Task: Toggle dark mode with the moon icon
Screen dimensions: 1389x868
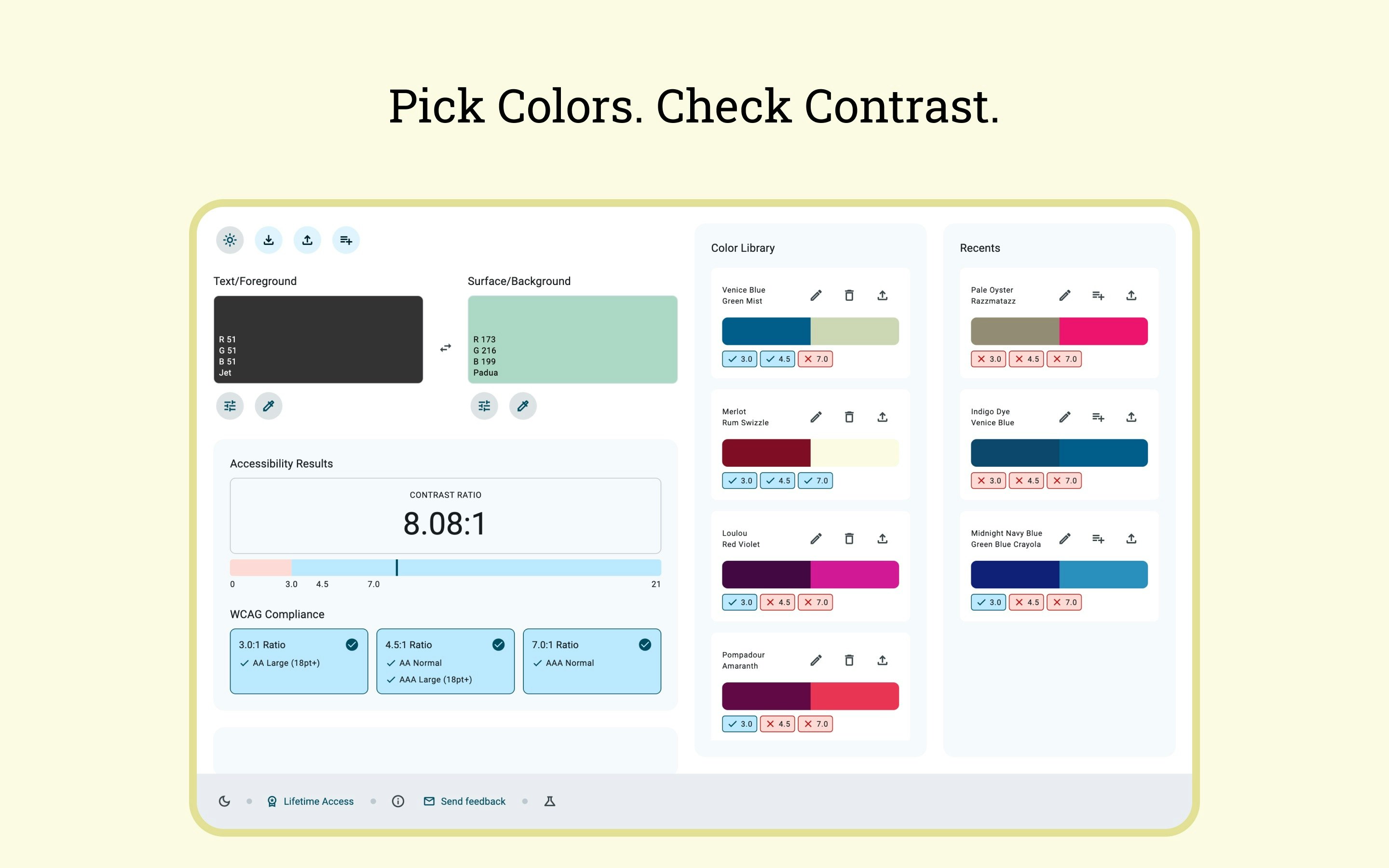Action: pyautogui.click(x=224, y=801)
